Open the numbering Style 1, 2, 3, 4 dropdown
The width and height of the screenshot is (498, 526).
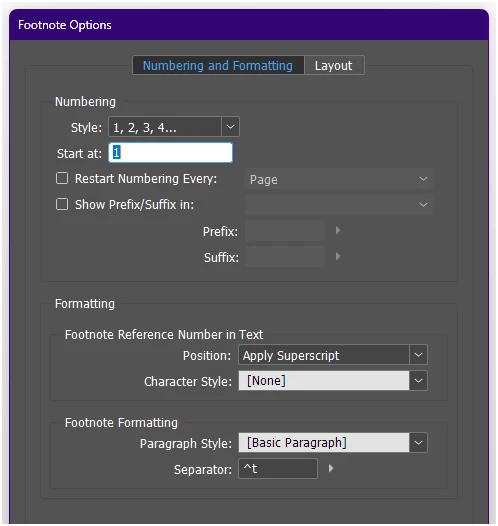click(174, 127)
